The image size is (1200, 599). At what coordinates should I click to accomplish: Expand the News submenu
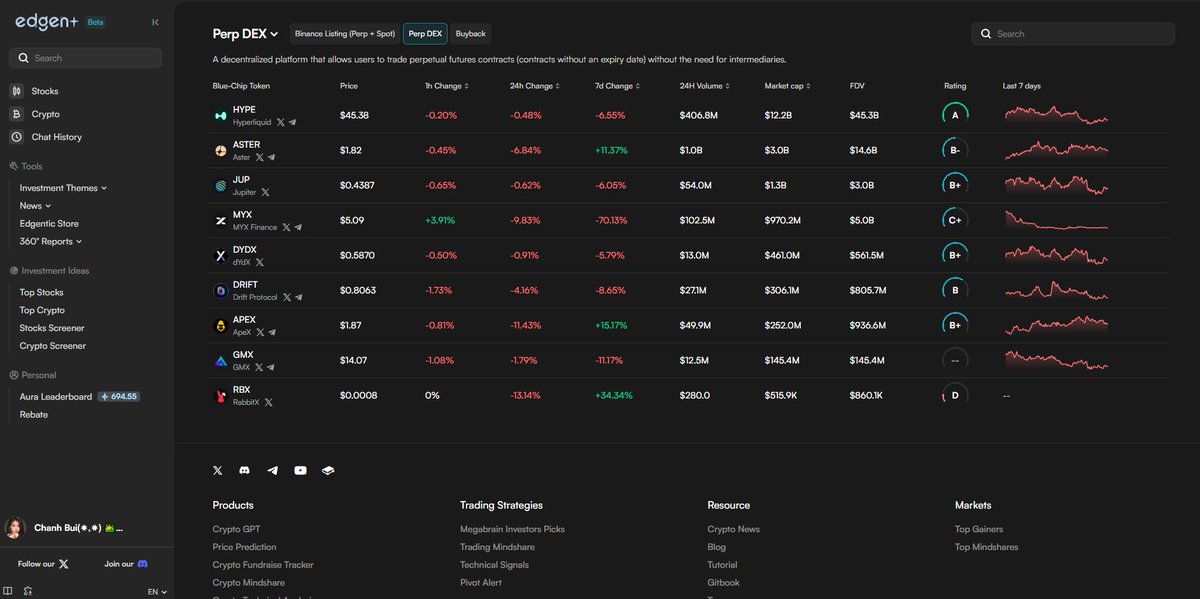click(35, 206)
